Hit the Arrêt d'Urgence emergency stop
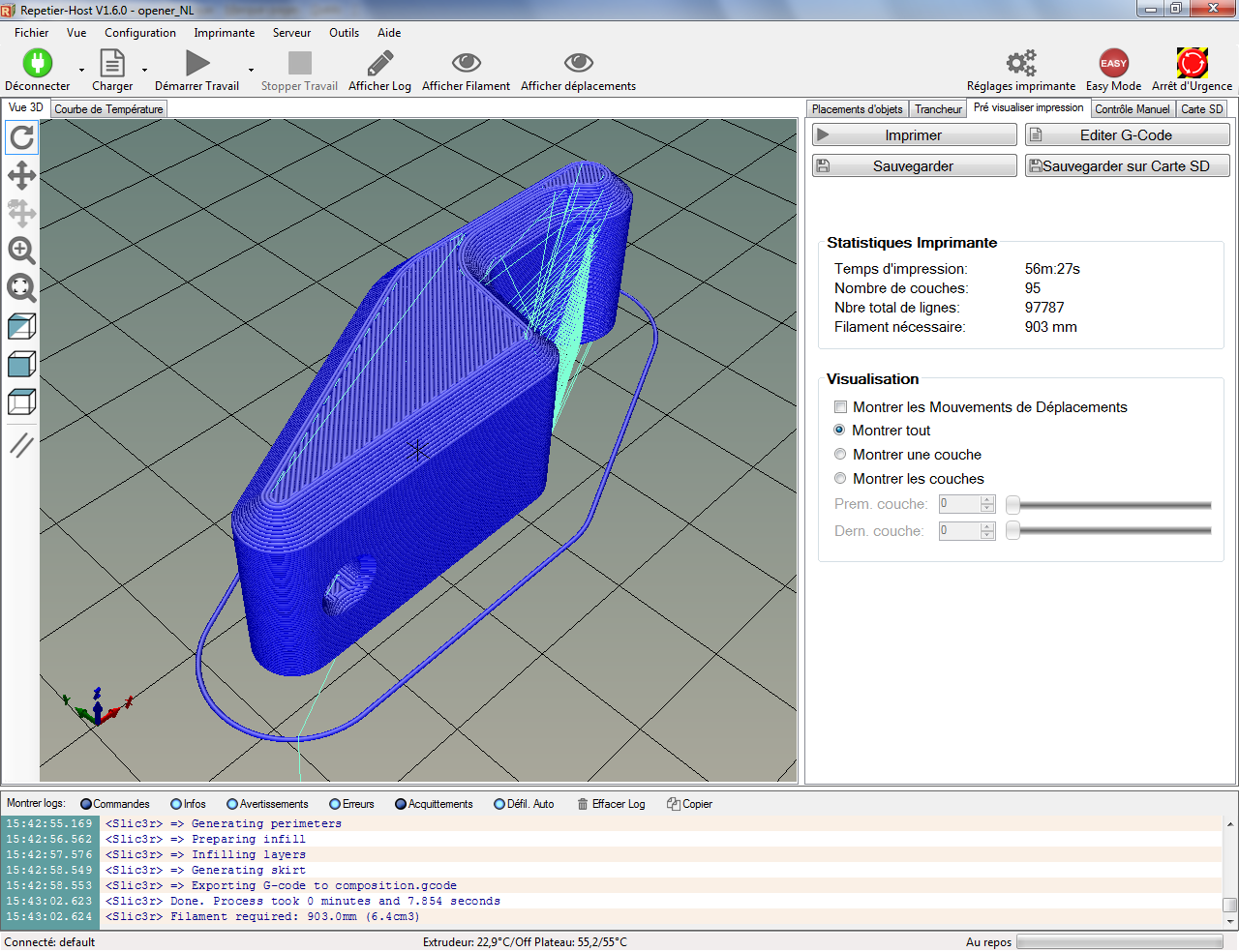1239x952 pixels. coord(1192,64)
